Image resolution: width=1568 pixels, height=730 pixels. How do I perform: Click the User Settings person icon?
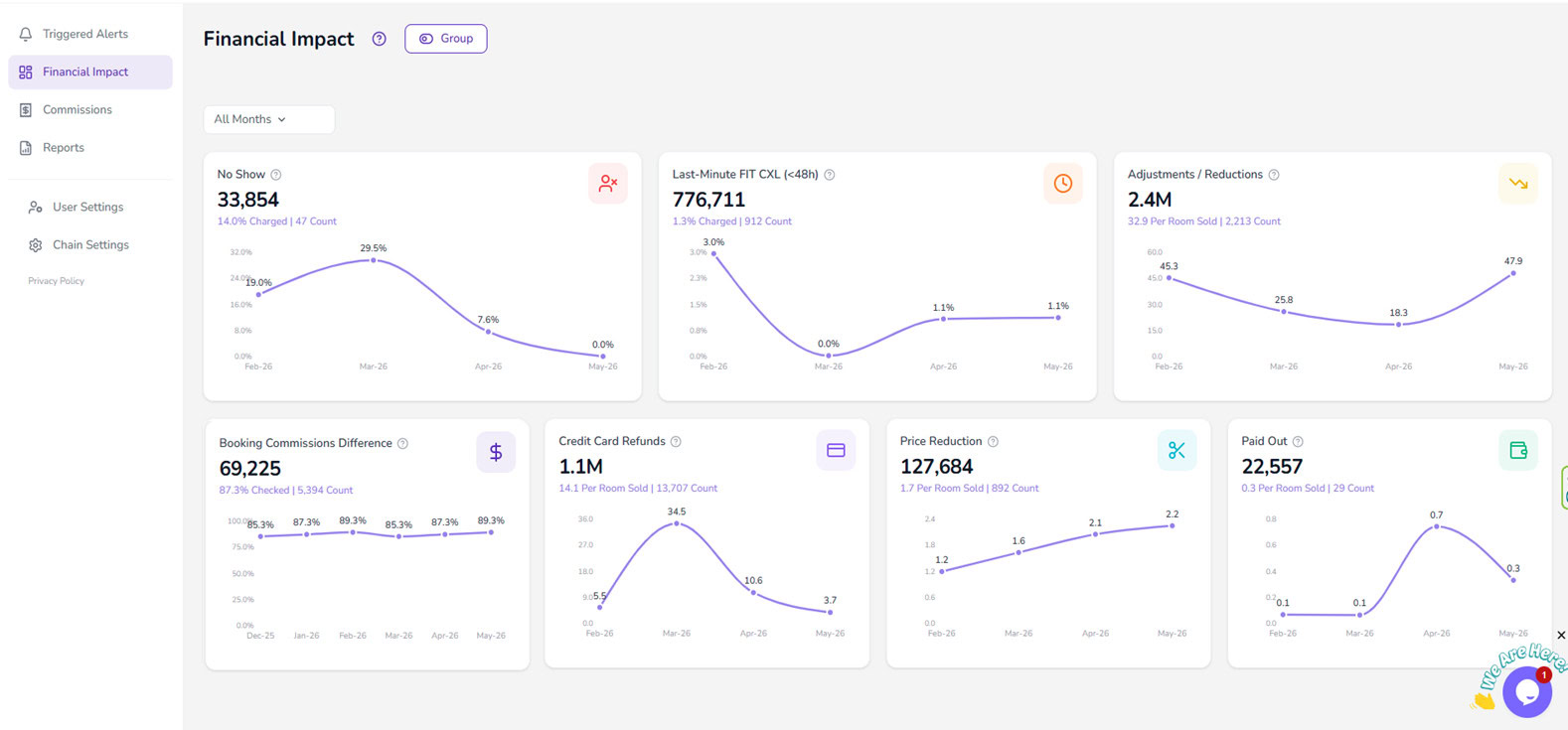click(36, 207)
